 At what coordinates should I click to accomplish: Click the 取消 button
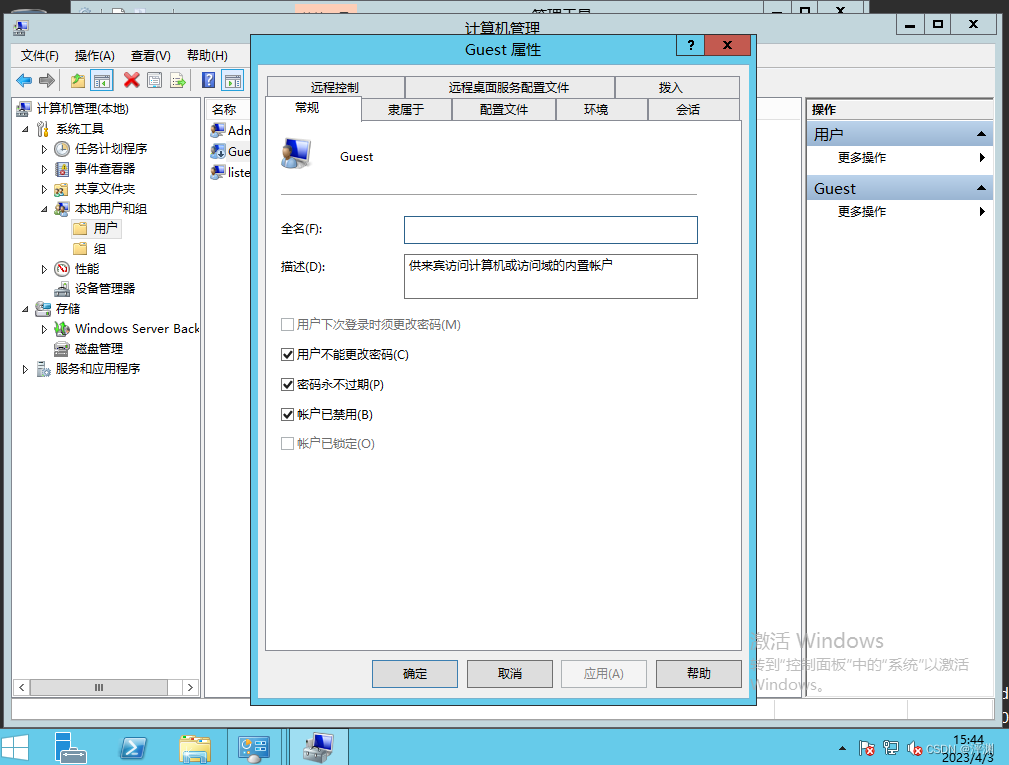coord(510,674)
